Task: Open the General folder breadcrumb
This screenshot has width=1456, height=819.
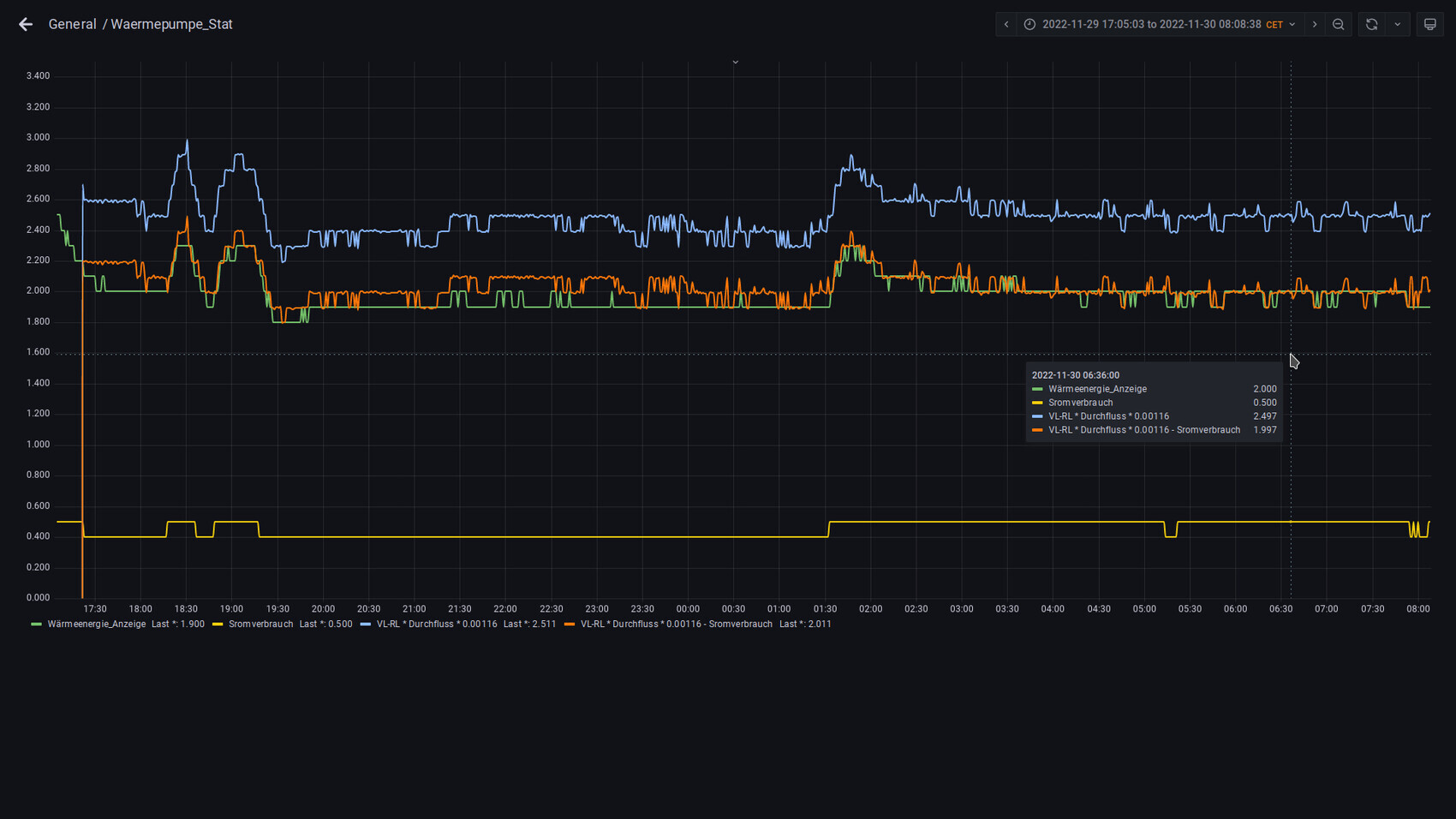Action: [72, 24]
